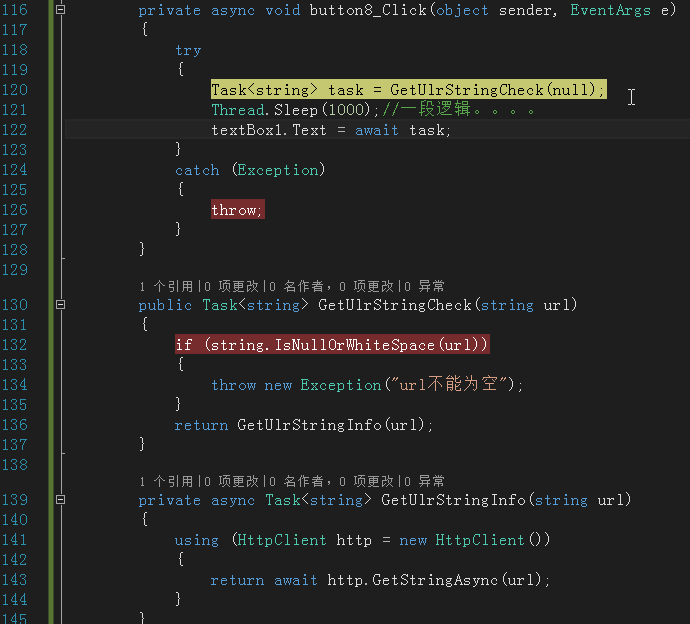Screen dimensions: 690x624
Task: Click line number 120 in margin
Action: [x=15, y=90]
